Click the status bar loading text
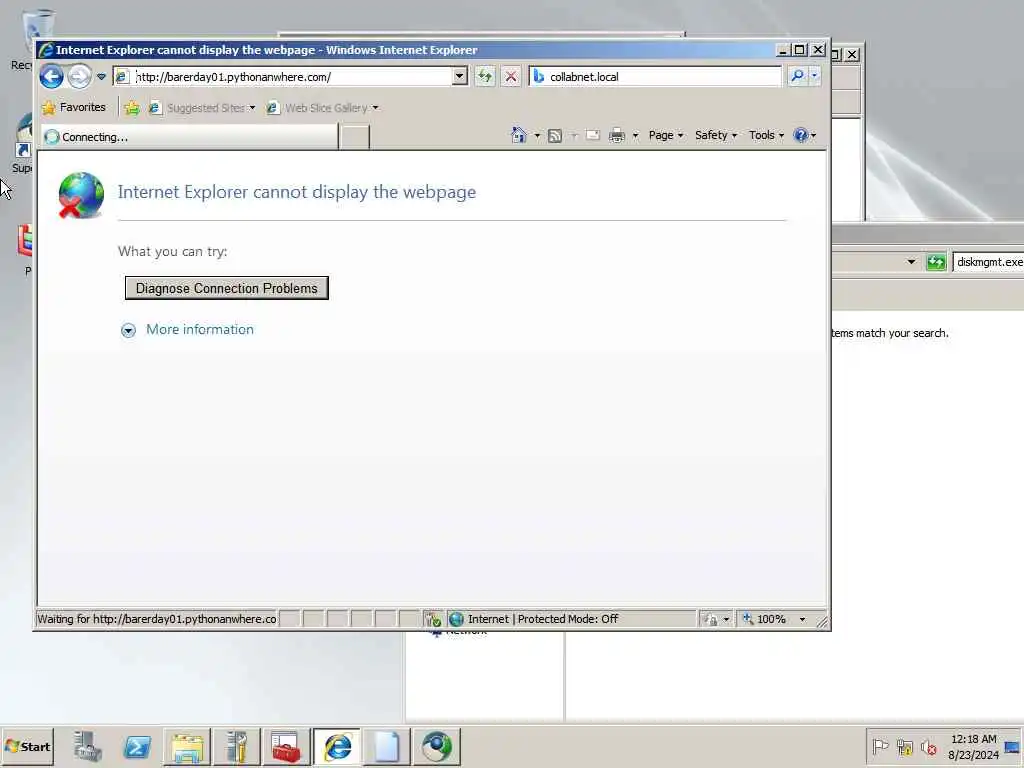1024x768 pixels. 157,619
